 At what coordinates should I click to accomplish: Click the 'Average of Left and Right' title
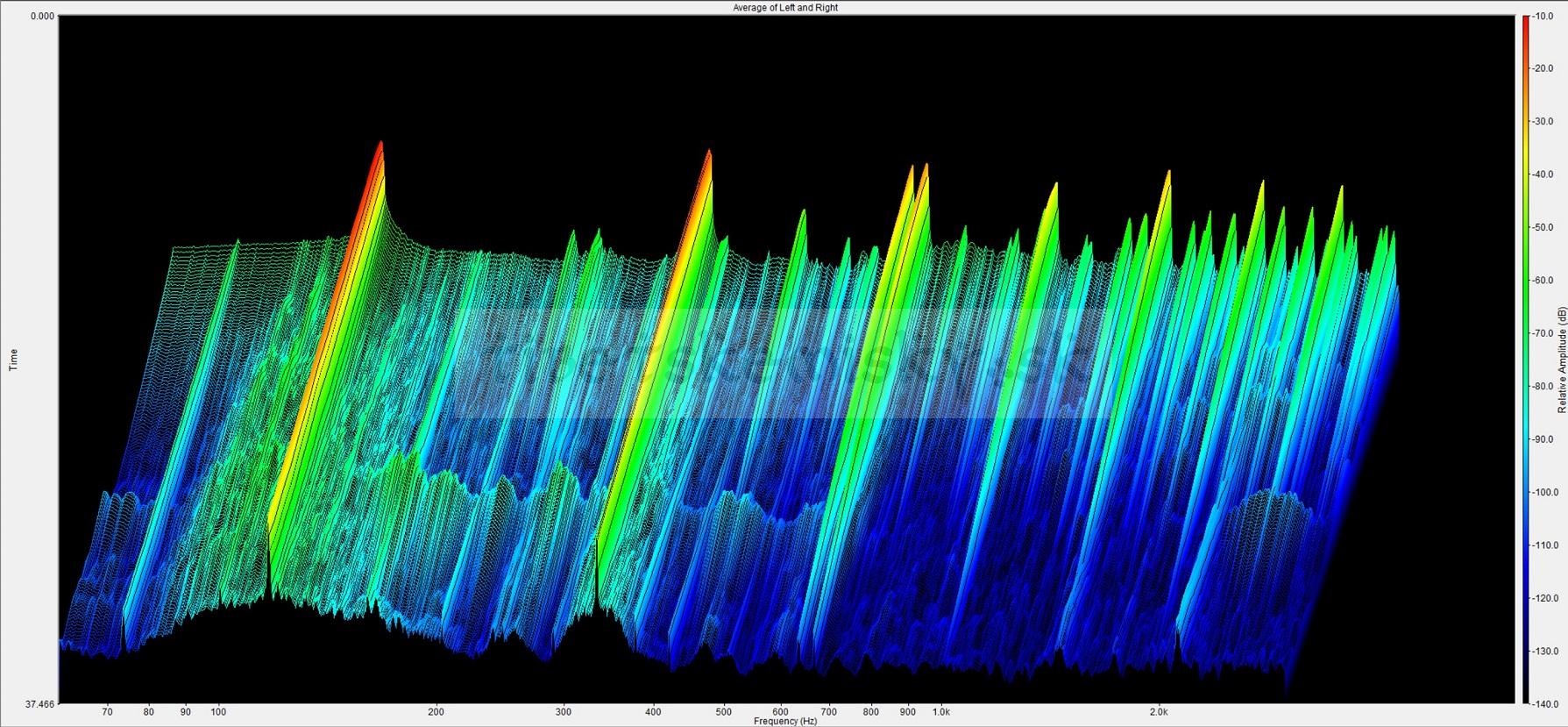pos(785,8)
